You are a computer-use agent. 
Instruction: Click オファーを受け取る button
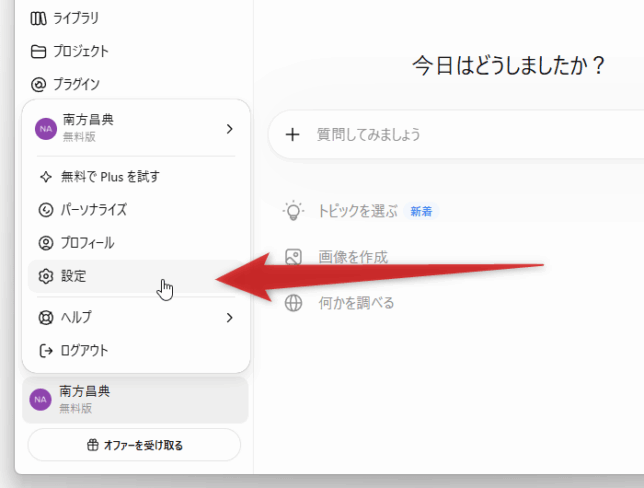coord(134,445)
